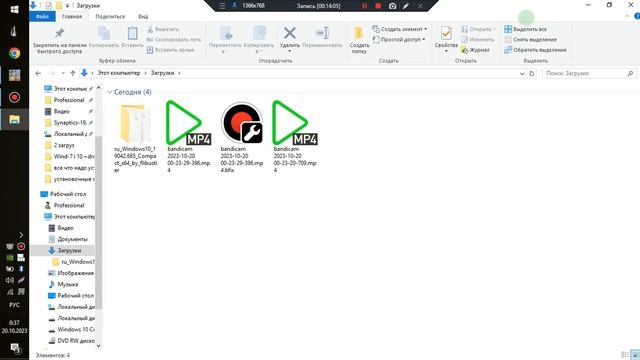Open the Windows Start menu
The width and height of the screenshot is (640, 360).
(x=14, y=9)
